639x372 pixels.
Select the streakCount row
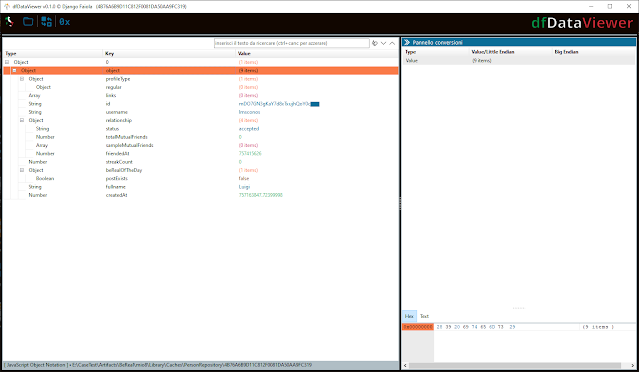click(201, 162)
